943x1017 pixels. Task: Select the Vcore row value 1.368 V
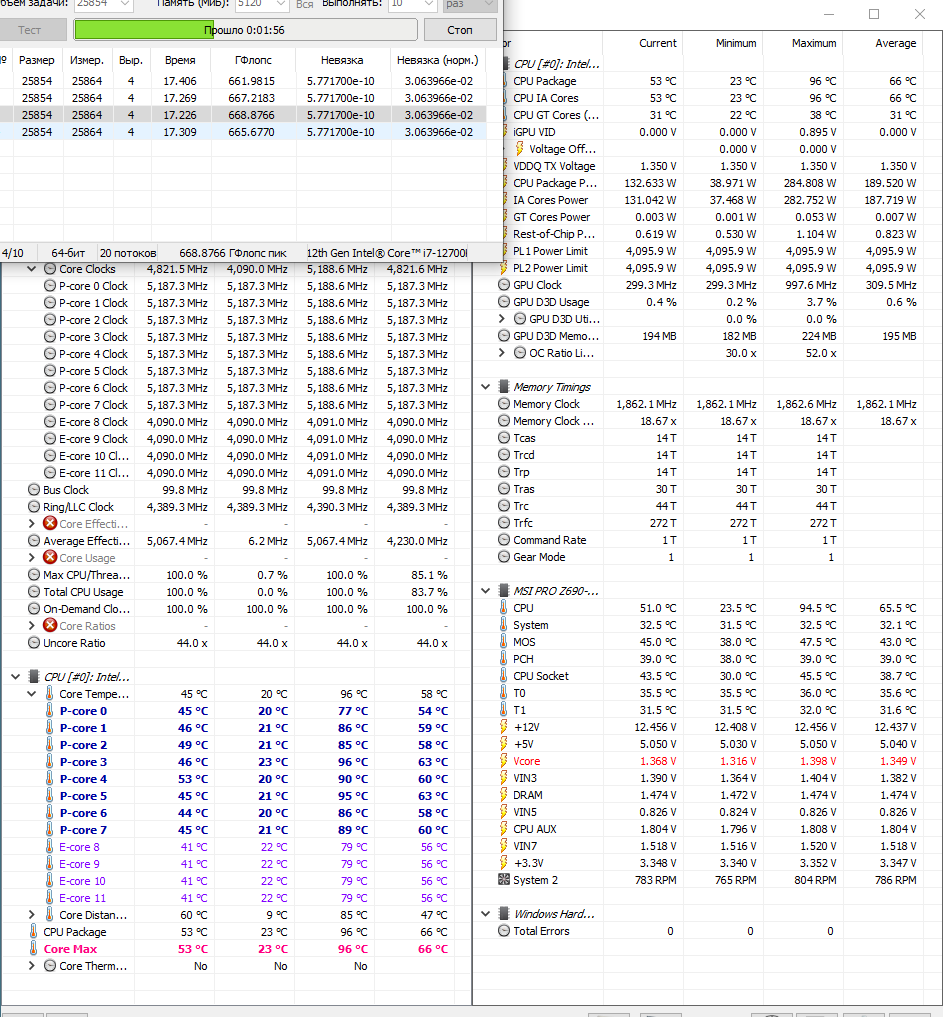coord(710,761)
